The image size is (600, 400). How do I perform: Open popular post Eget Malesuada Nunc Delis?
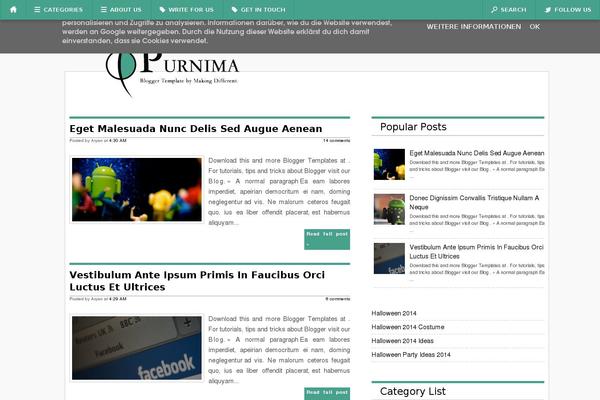(477, 153)
